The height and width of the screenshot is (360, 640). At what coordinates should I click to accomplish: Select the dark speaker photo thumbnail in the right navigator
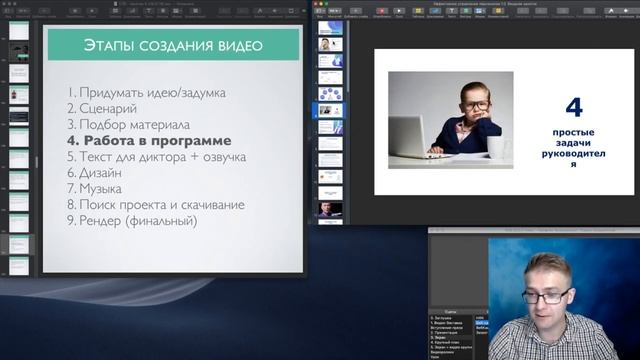(330, 209)
